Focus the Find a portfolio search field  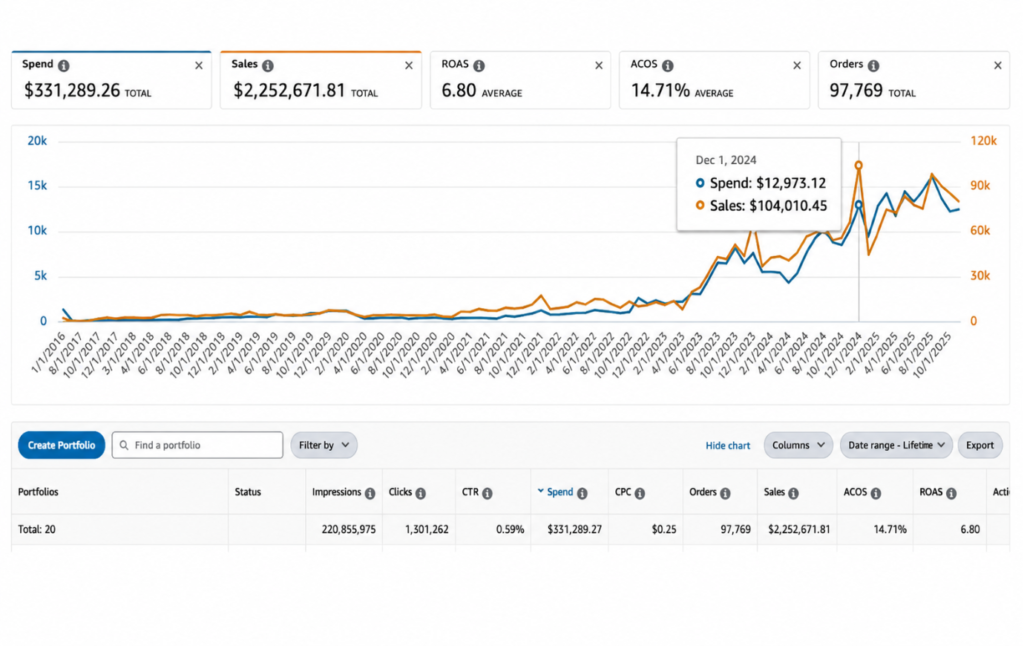pyautogui.click(x=197, y=445)
